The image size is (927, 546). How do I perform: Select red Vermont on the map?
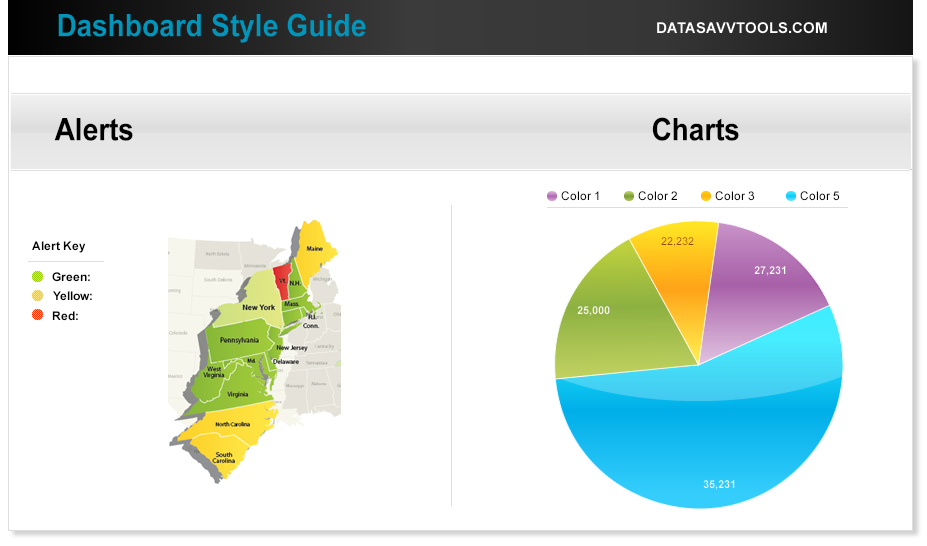tap(282, 281)
